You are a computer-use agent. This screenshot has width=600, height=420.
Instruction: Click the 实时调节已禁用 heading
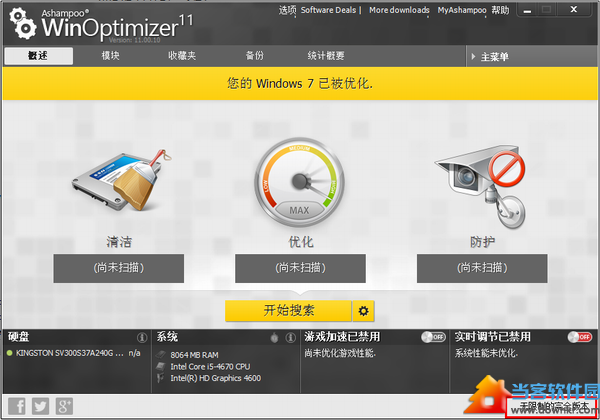tap(492, 337)
